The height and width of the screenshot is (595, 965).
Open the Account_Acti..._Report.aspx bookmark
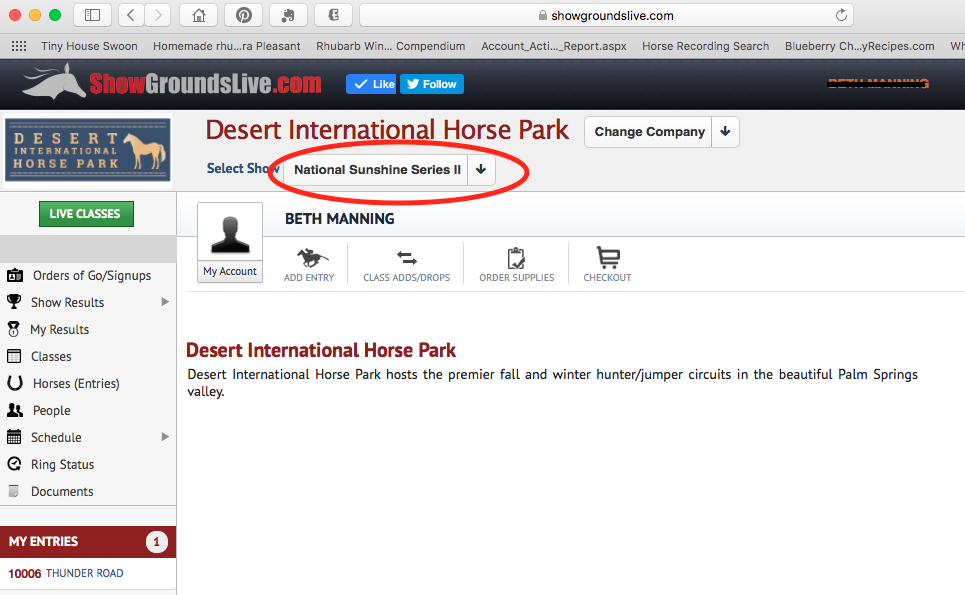click(x=554, y=46)
